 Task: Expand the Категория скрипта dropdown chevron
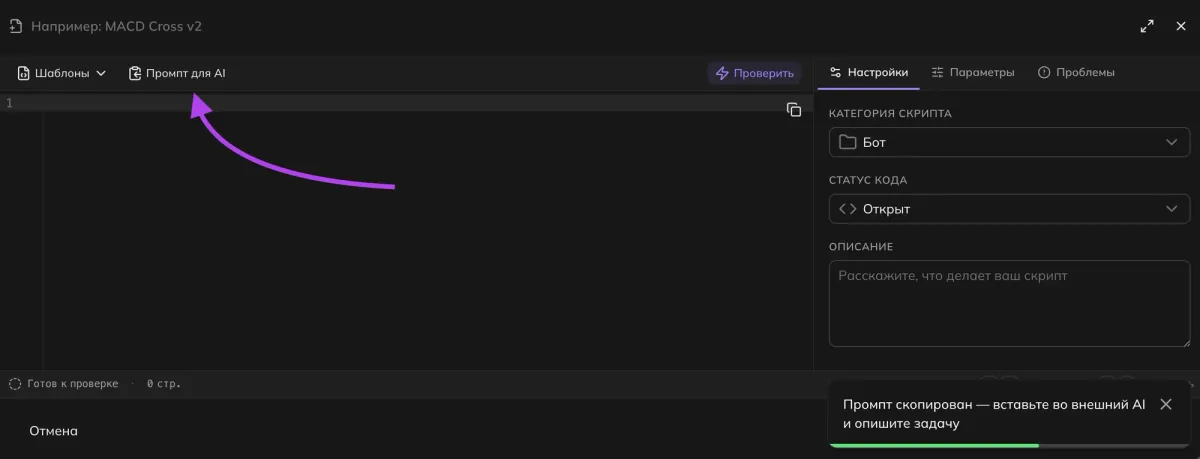(1172, 142)
